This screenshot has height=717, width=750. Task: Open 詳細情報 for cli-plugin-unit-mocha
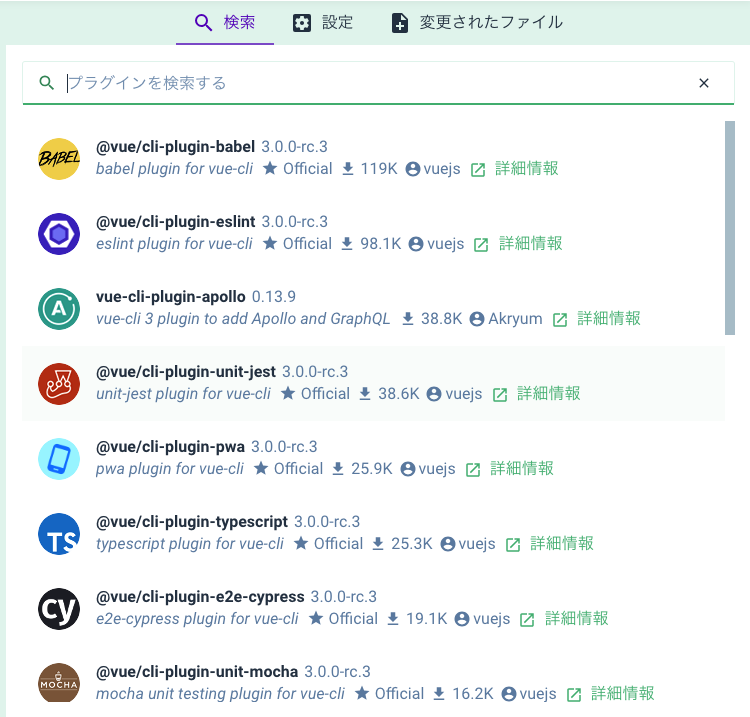click(x=623, y=694)
